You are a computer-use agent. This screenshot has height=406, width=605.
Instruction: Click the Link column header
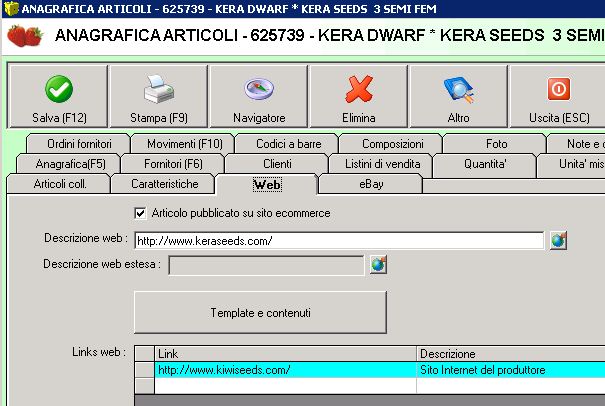(x=286, y=354)
